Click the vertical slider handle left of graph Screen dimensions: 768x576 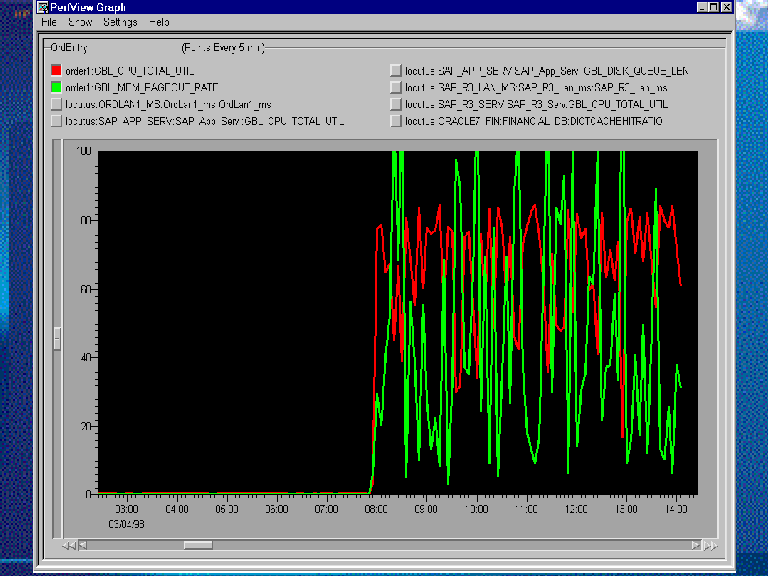point(57,338)
